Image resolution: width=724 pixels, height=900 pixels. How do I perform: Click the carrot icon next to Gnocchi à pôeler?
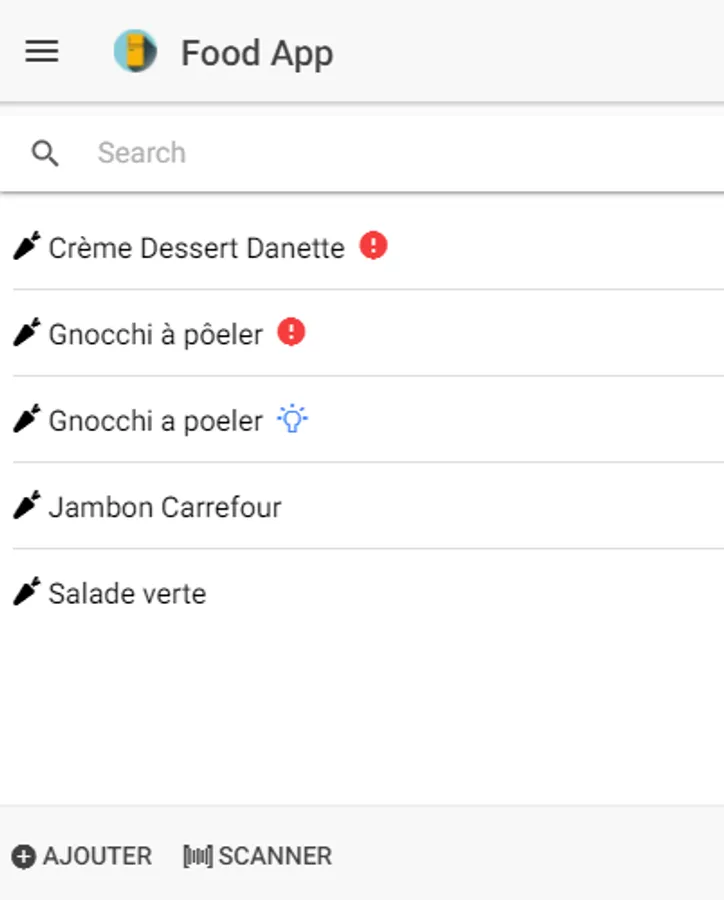coord(27,333)
